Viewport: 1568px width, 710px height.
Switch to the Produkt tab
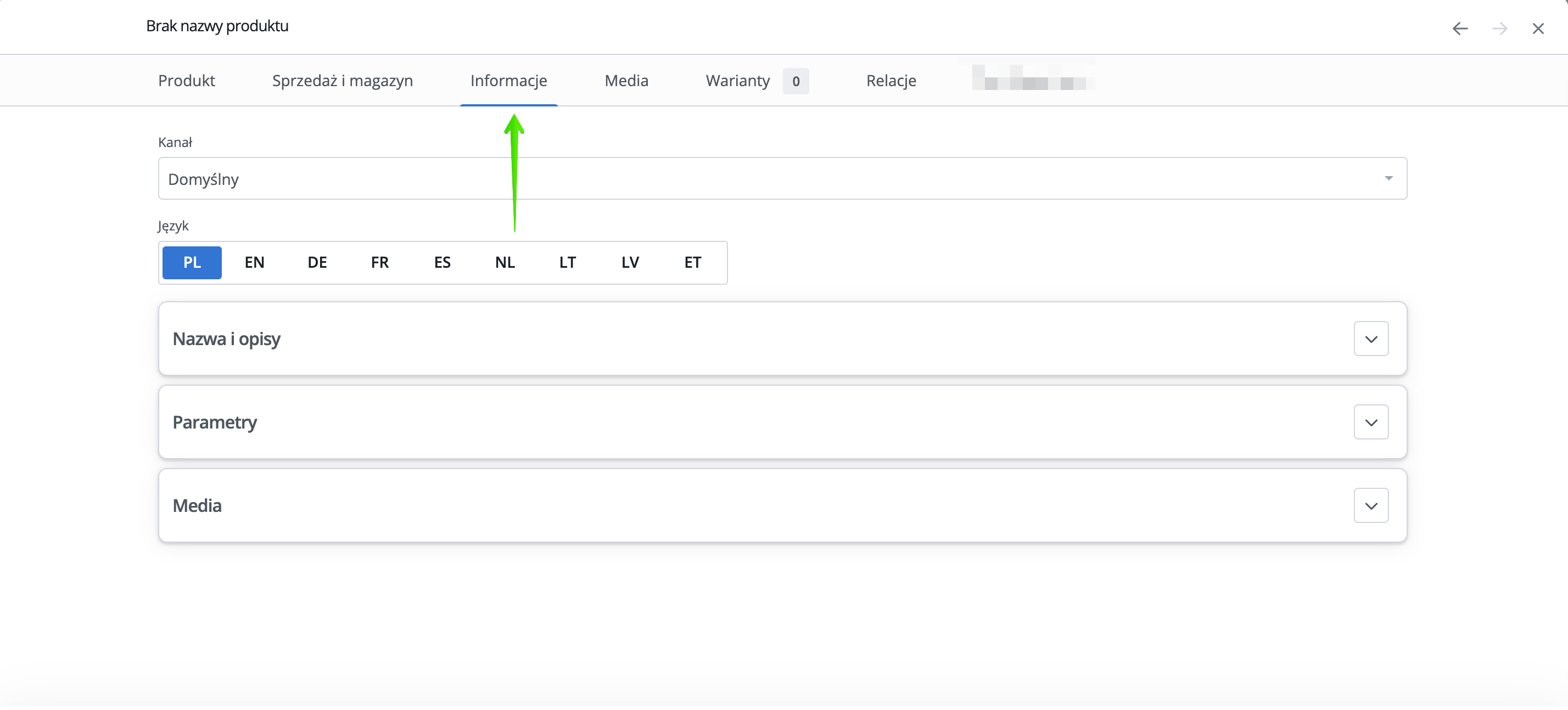click(186, 81)
